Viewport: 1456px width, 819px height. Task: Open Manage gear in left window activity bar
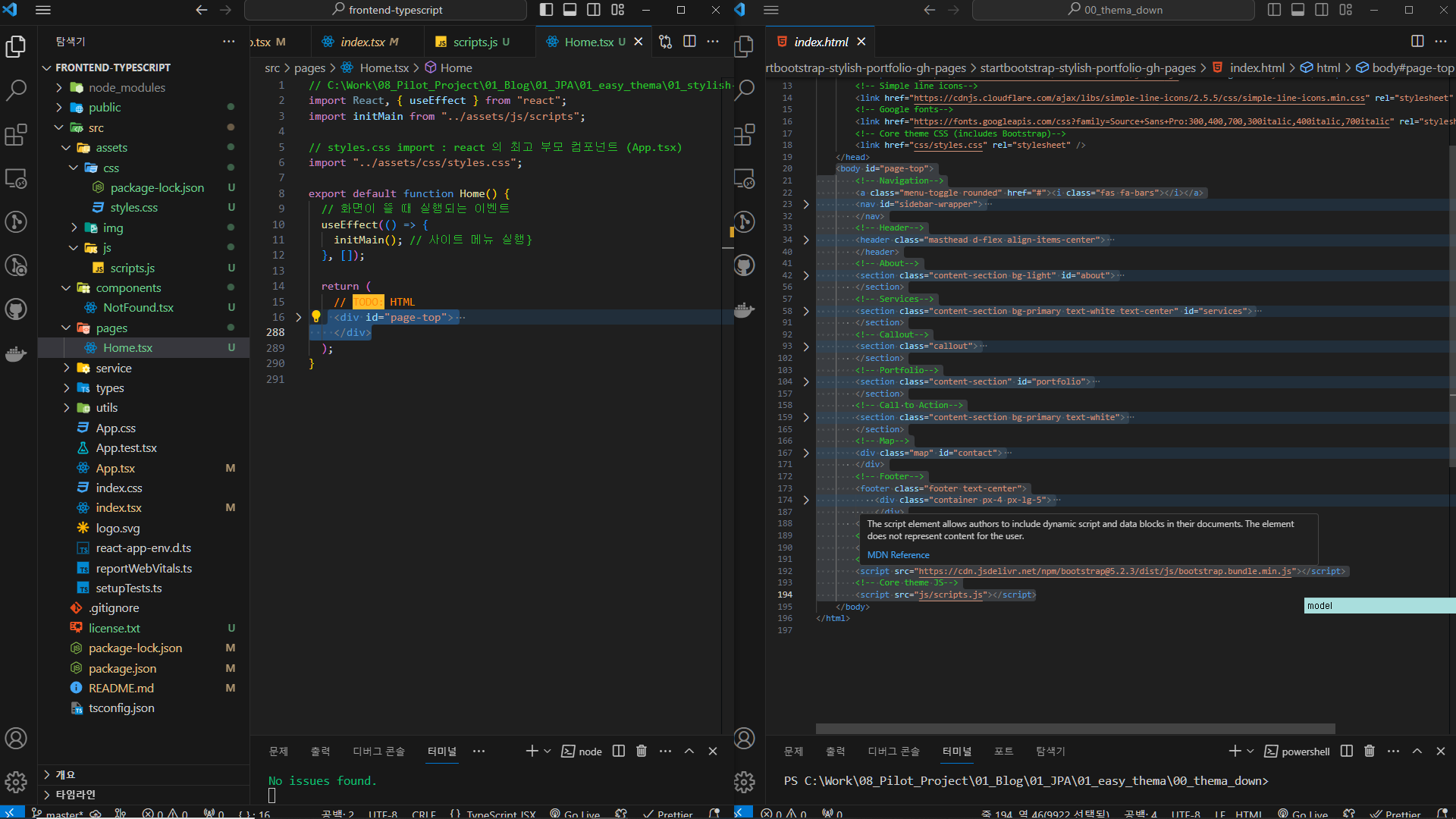(16, 781)
